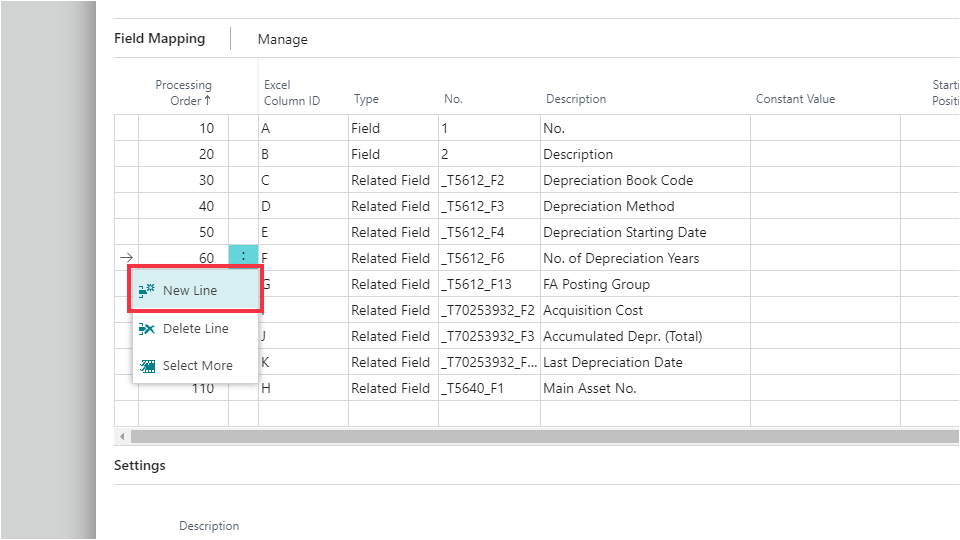This screenshot has width=960, height=540.
Task: Click the Constant Value column header
Action: coord(795,99)
